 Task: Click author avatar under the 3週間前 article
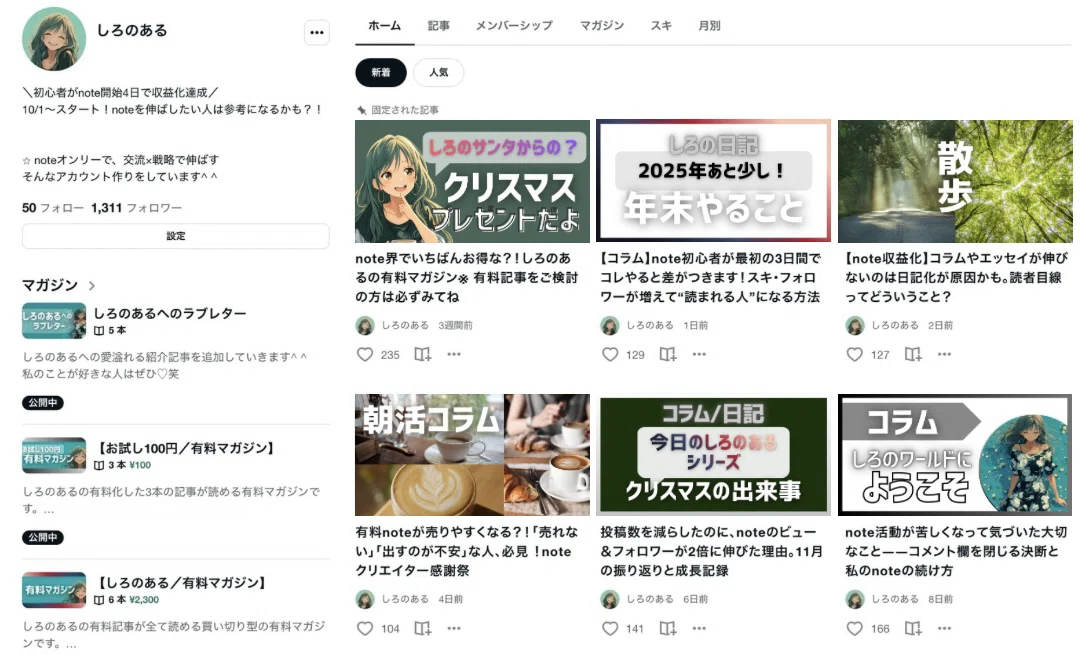coord(365,325)
